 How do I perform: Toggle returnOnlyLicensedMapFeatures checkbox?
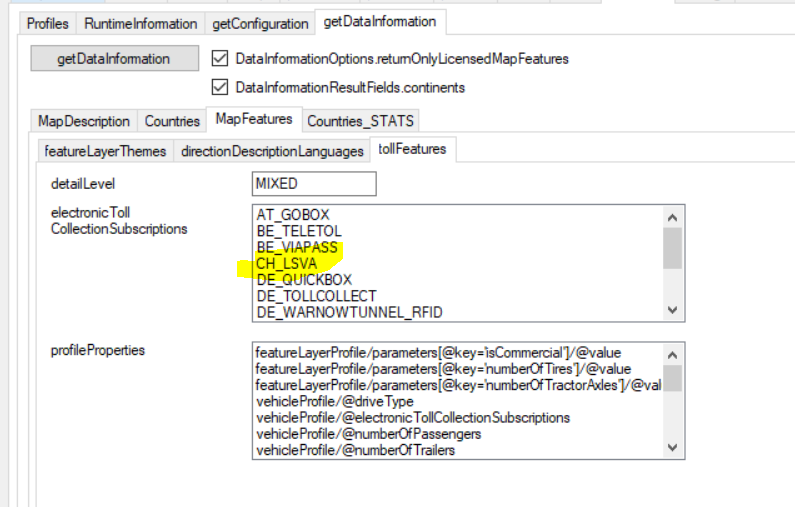coord(221,59)
